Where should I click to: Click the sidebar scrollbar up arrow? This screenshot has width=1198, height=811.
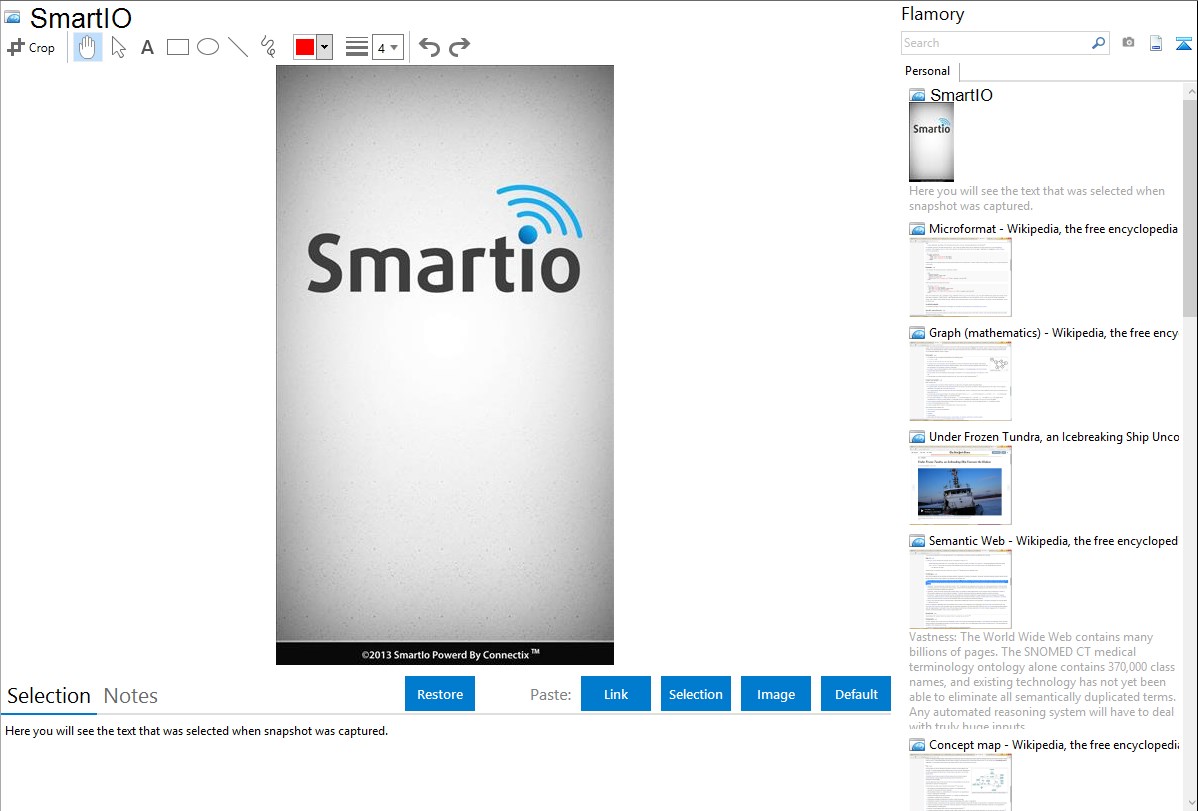[1191, 91]
